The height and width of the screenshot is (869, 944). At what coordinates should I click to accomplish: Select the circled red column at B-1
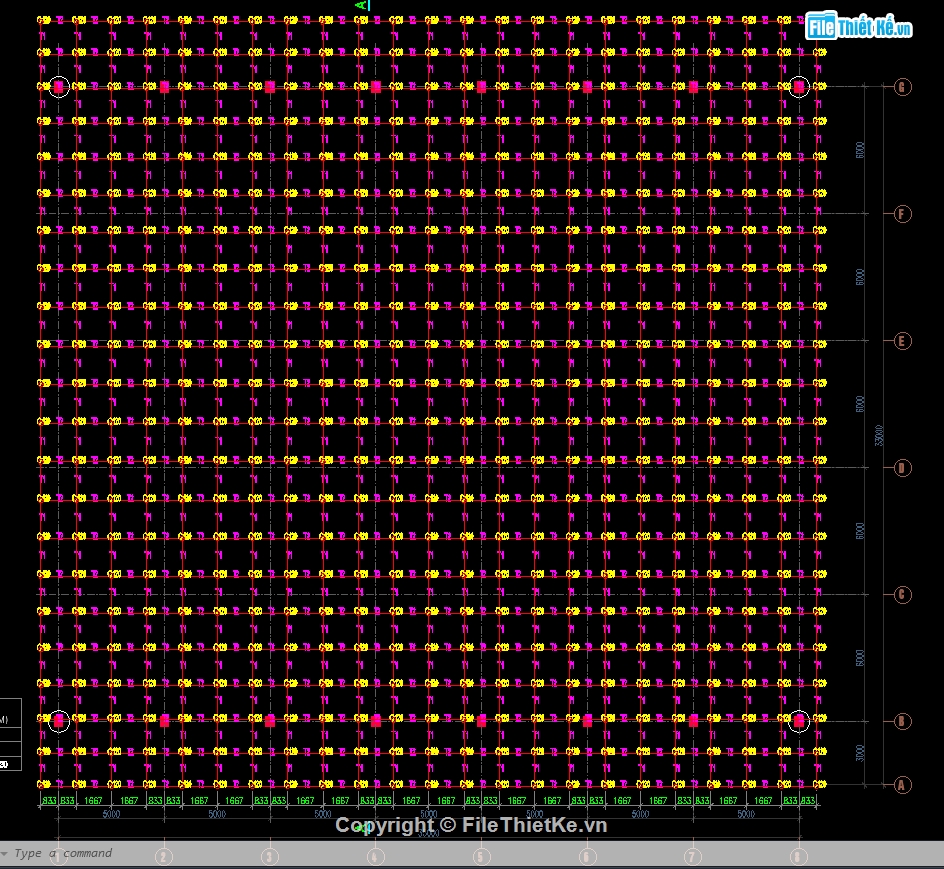click(58, 720)
